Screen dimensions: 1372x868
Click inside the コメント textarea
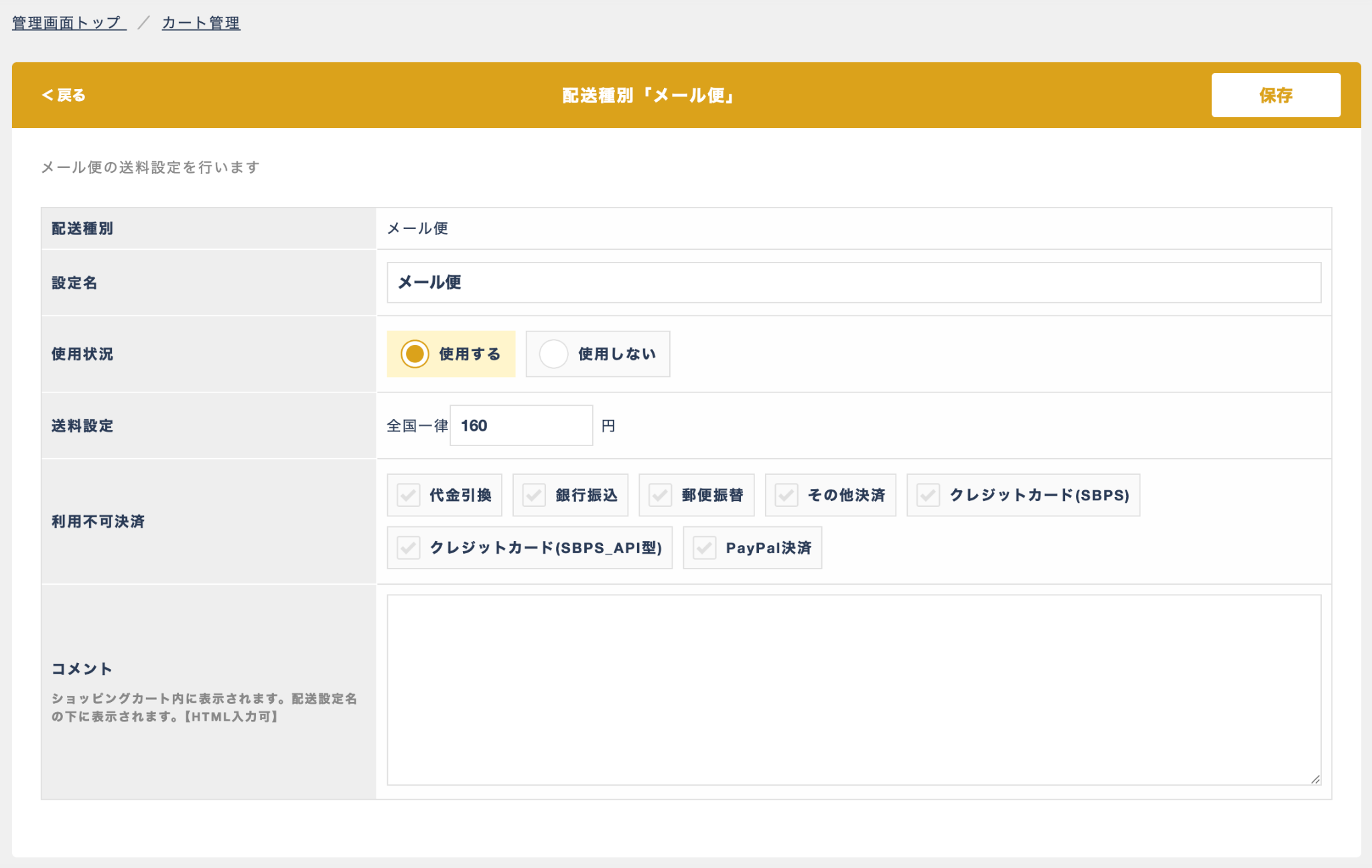click(853, 690)
